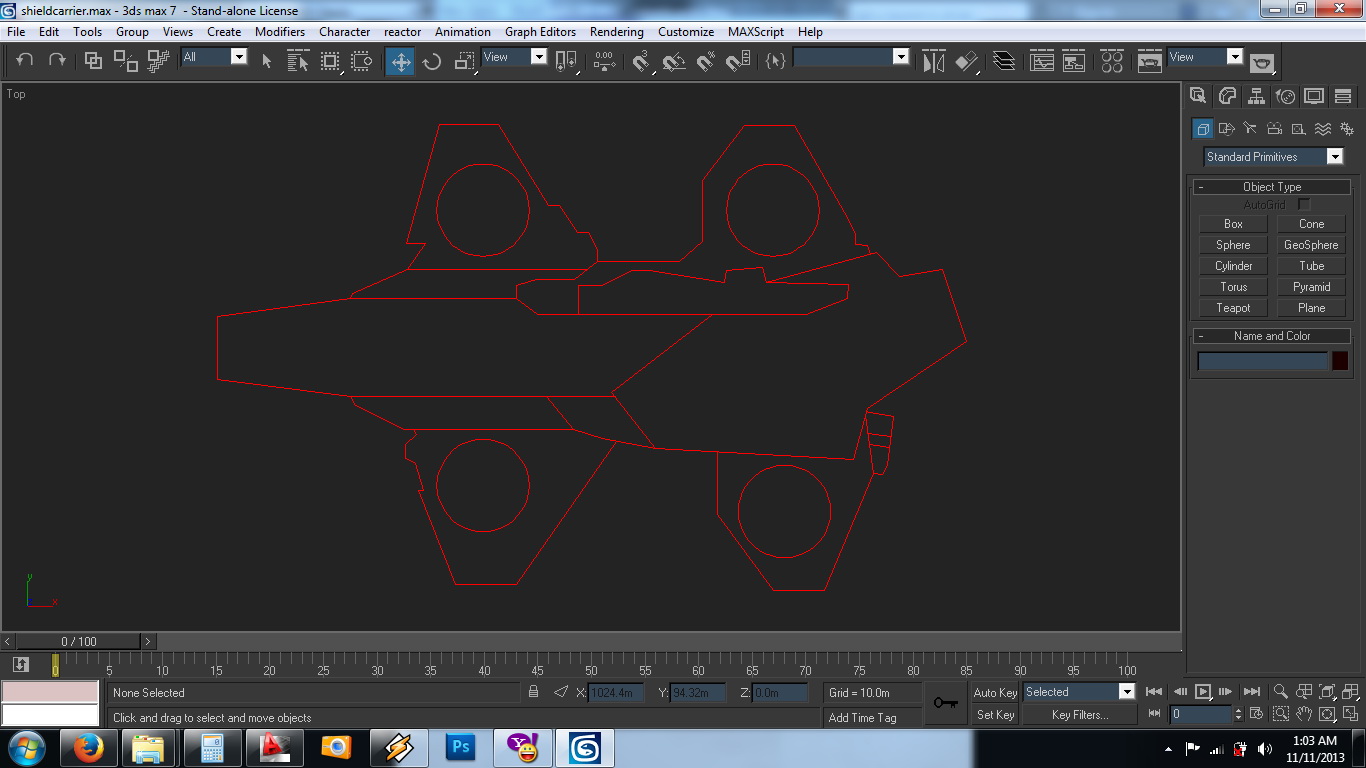Image resolution: width=1366 pixels, height=768 pixels.
Task: Open the Rendering menu
Action: 617,32
